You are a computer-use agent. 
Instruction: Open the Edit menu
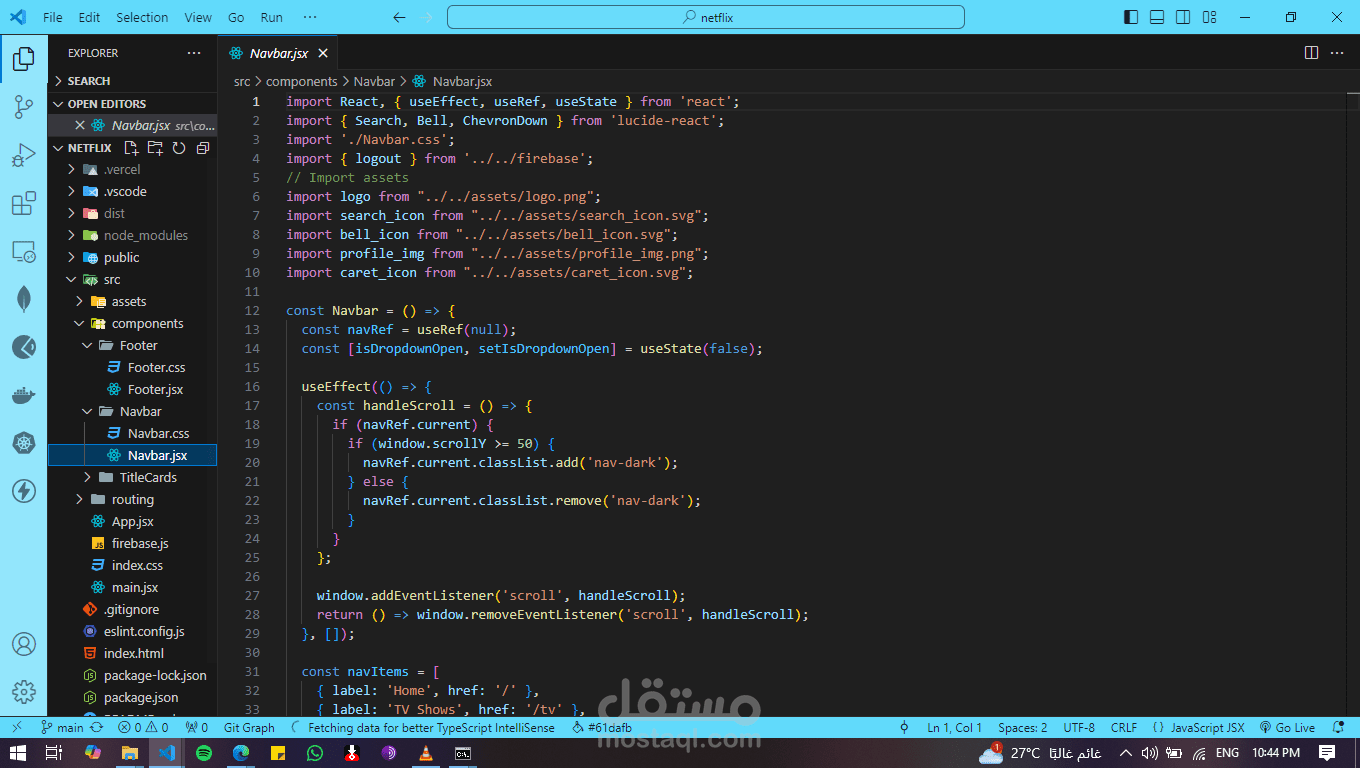point(89,17)
